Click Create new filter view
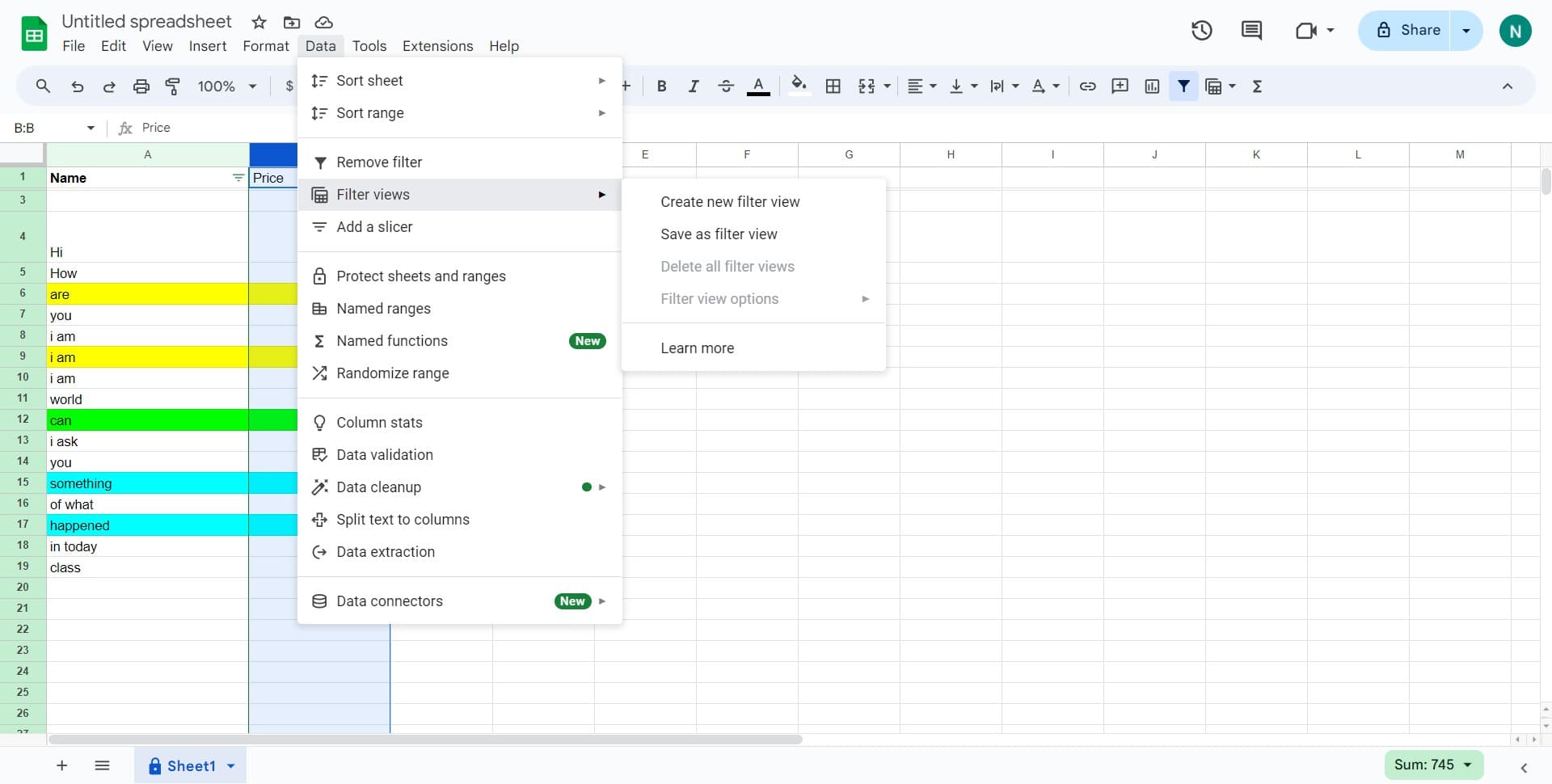Screen dimensions: 1552x784 [730, 201]
